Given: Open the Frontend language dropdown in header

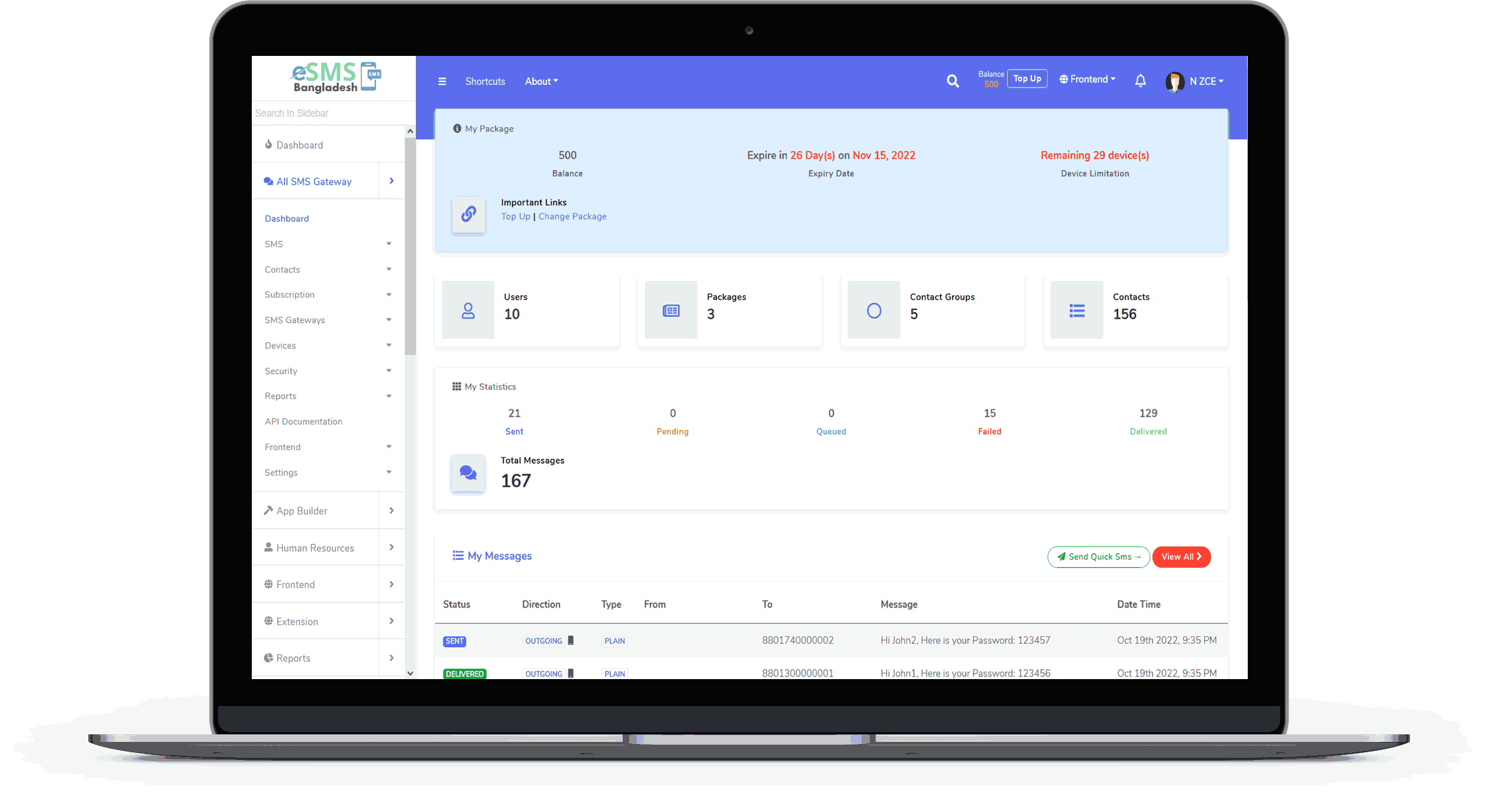Looking at the screenshot, I should pos(1088,79).
